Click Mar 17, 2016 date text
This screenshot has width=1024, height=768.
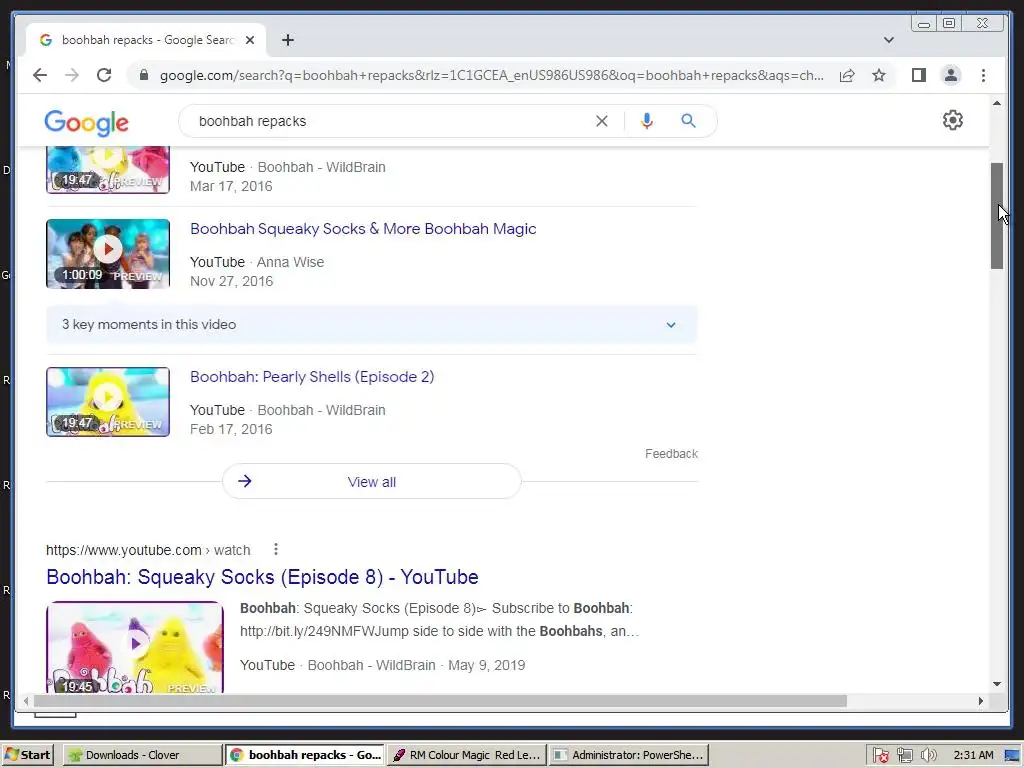231,186
